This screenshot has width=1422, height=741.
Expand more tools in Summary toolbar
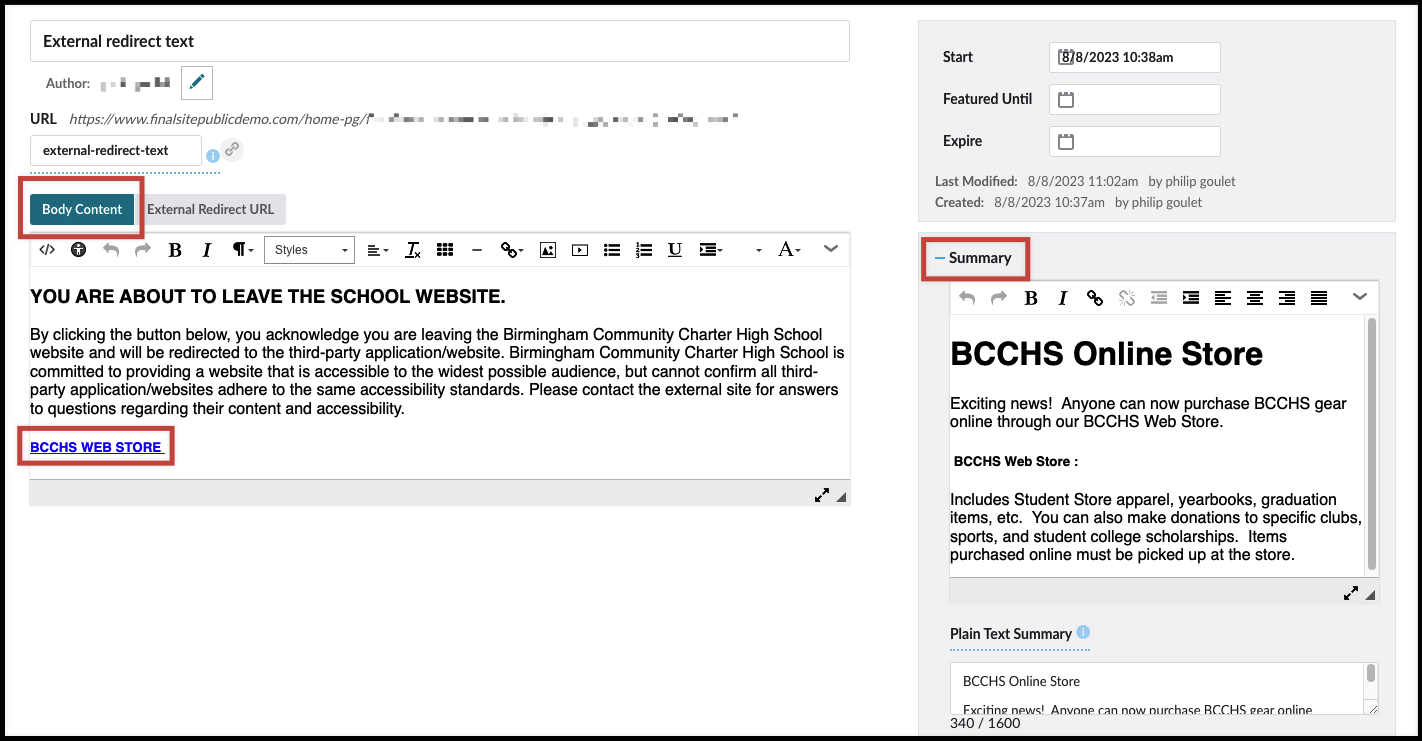pos(1360,297)
